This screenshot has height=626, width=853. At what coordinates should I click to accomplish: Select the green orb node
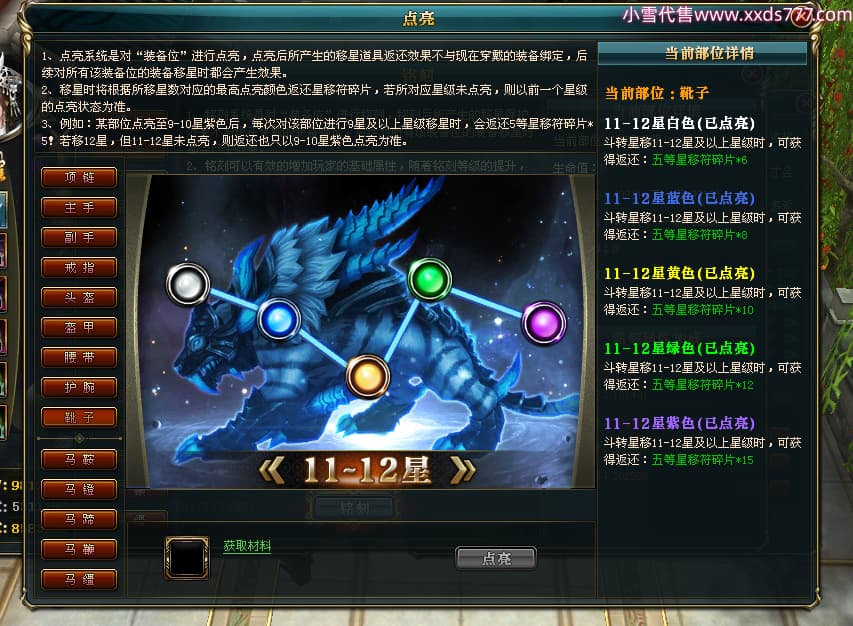[429, 280]
